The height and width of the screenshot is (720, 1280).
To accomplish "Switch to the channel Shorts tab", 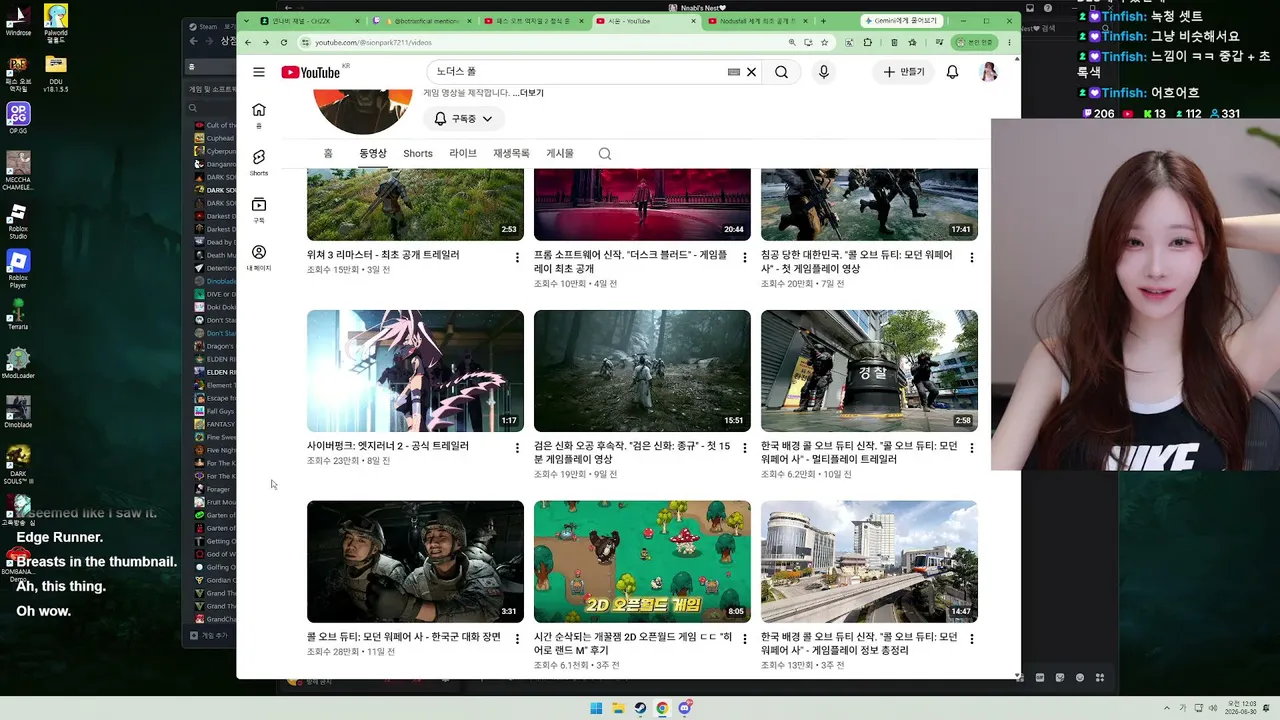I will 418,153.
